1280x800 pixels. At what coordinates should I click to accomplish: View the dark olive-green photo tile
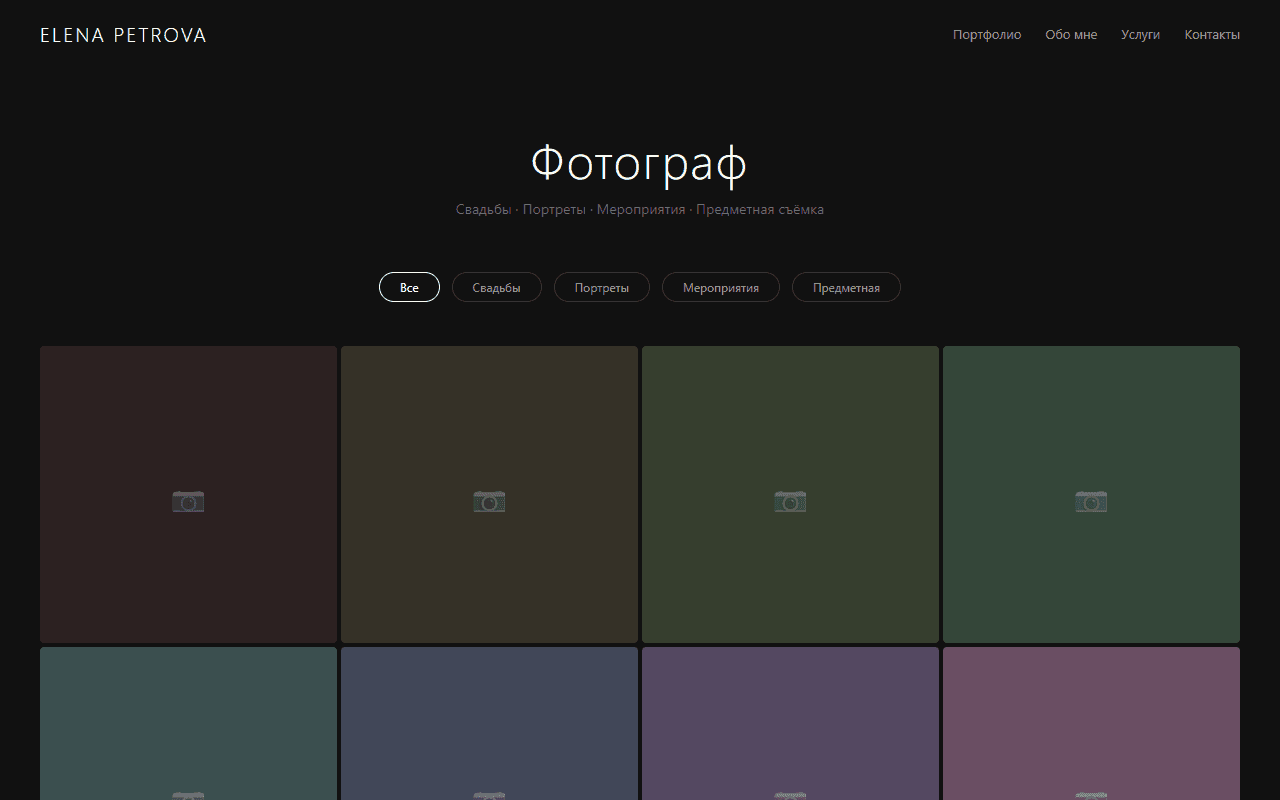coord(790,494)
